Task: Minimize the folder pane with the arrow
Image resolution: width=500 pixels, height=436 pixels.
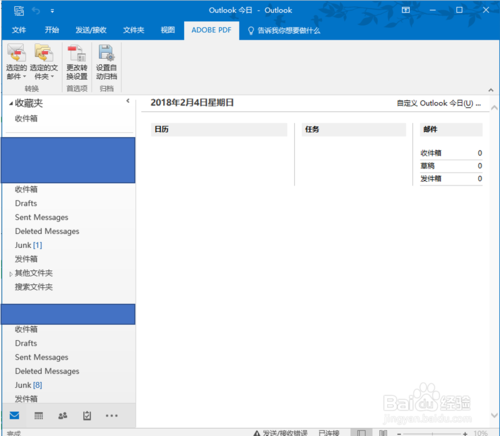Action: coord(128,101)
